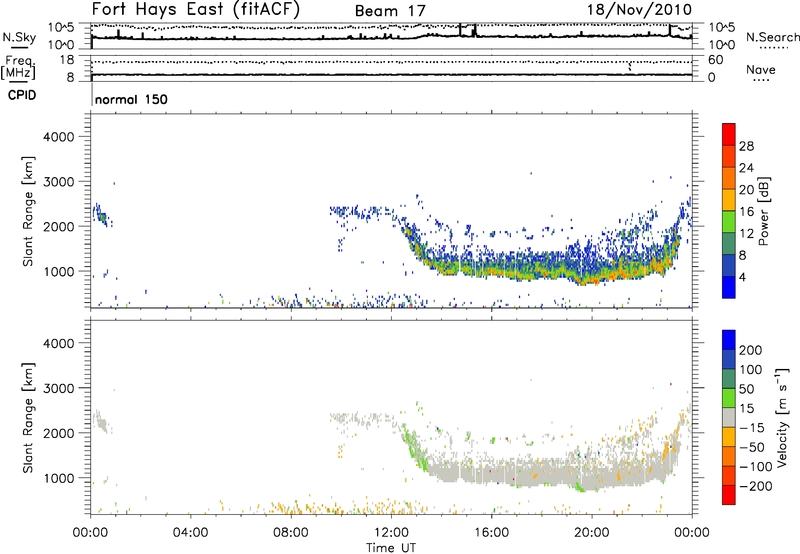Click the 'Velocity [m s-1]' colorbar title

coord(782,417)
